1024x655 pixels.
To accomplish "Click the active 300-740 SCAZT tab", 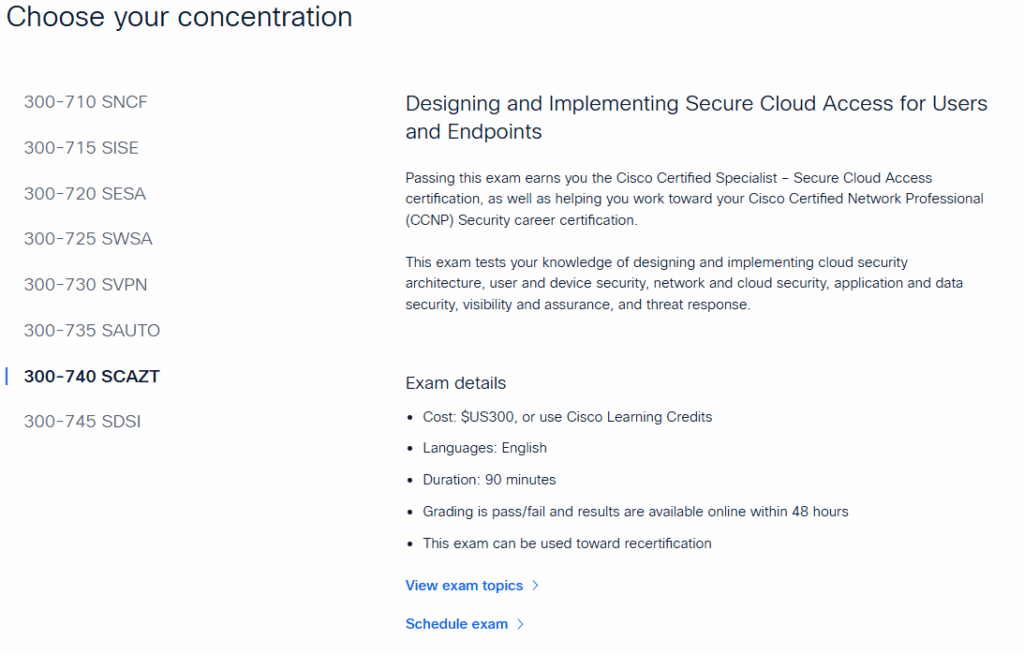I will pyautogui.click(x=91, y=377).
